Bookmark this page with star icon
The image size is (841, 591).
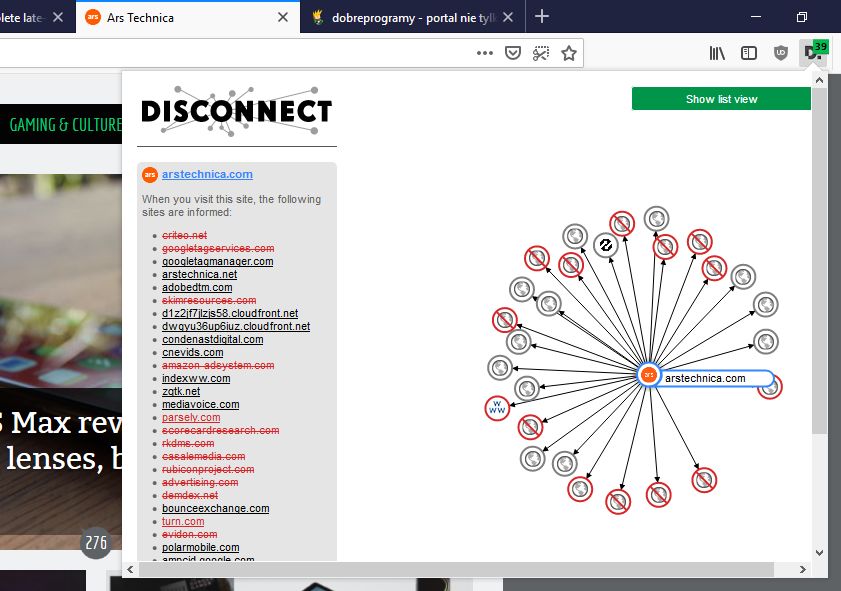click(569, 53)
